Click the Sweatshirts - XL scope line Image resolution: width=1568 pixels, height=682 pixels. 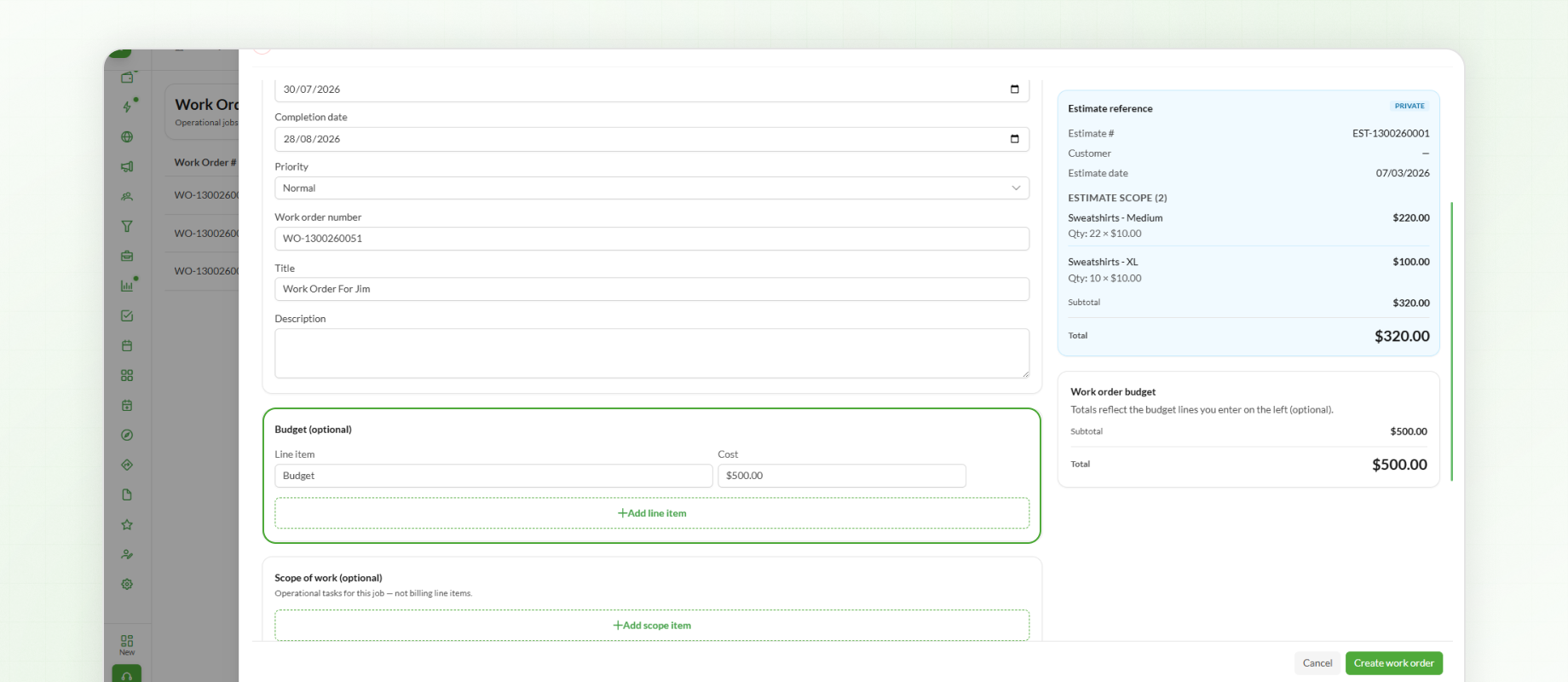[x=1103, y=263]
